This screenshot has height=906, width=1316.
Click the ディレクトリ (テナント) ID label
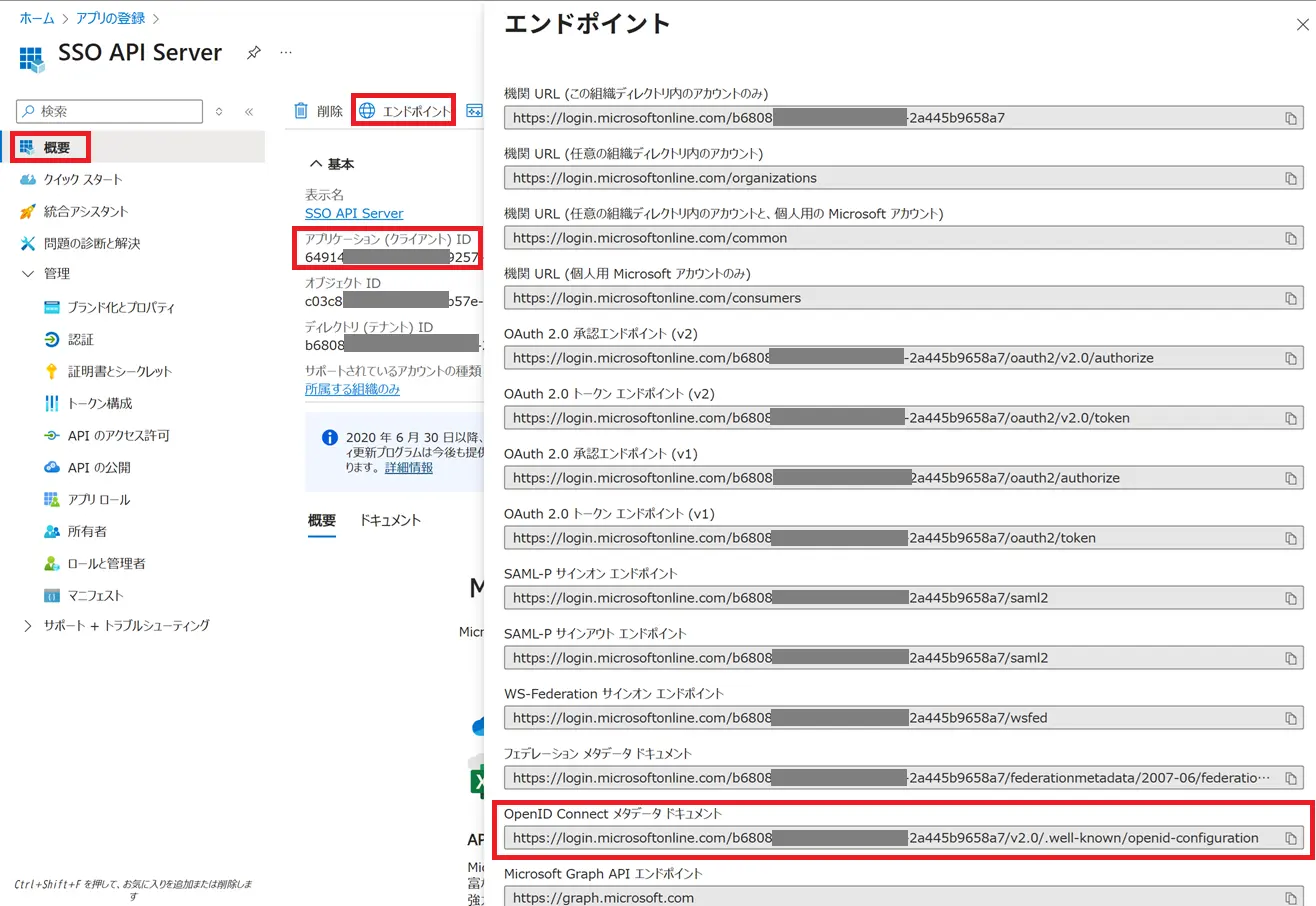click(x=369, y=327)
